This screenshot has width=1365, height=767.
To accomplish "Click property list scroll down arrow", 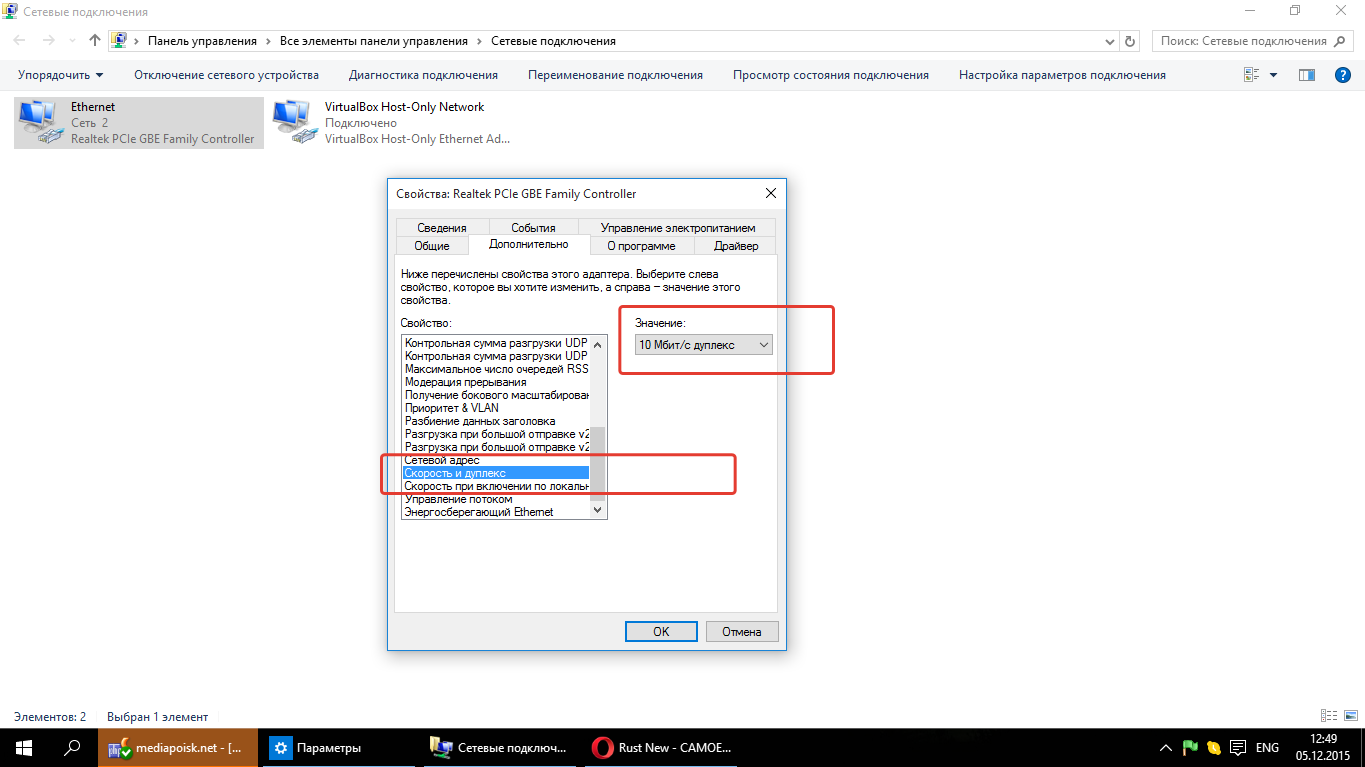I will tap(598, 511).
